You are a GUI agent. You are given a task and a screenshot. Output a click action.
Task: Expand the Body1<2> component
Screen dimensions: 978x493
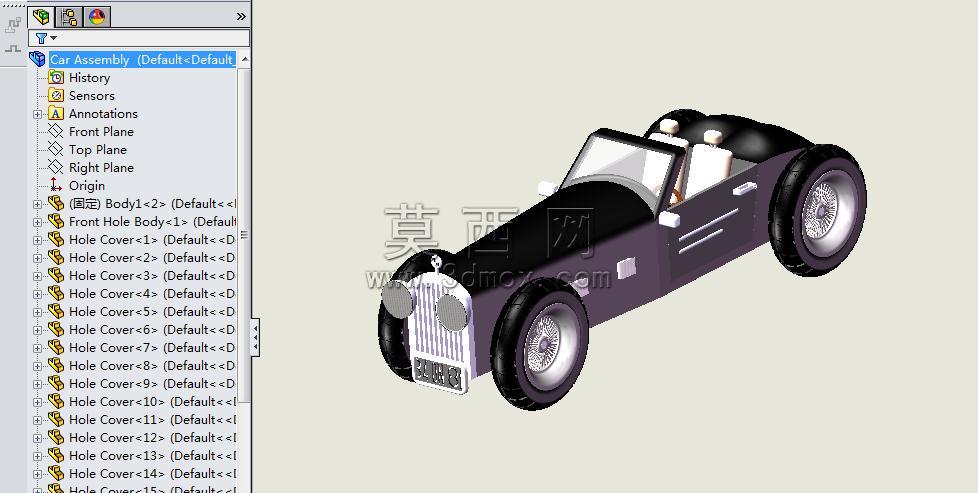[x=37, y=204]
